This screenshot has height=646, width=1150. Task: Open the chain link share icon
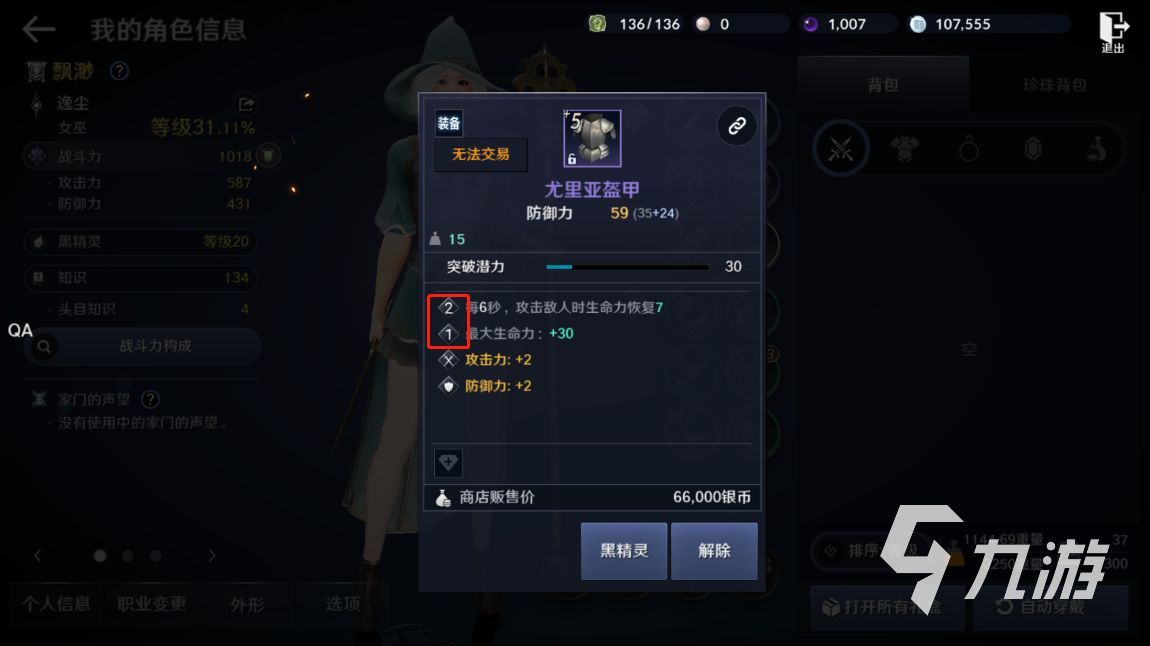(x=736, y=125)
